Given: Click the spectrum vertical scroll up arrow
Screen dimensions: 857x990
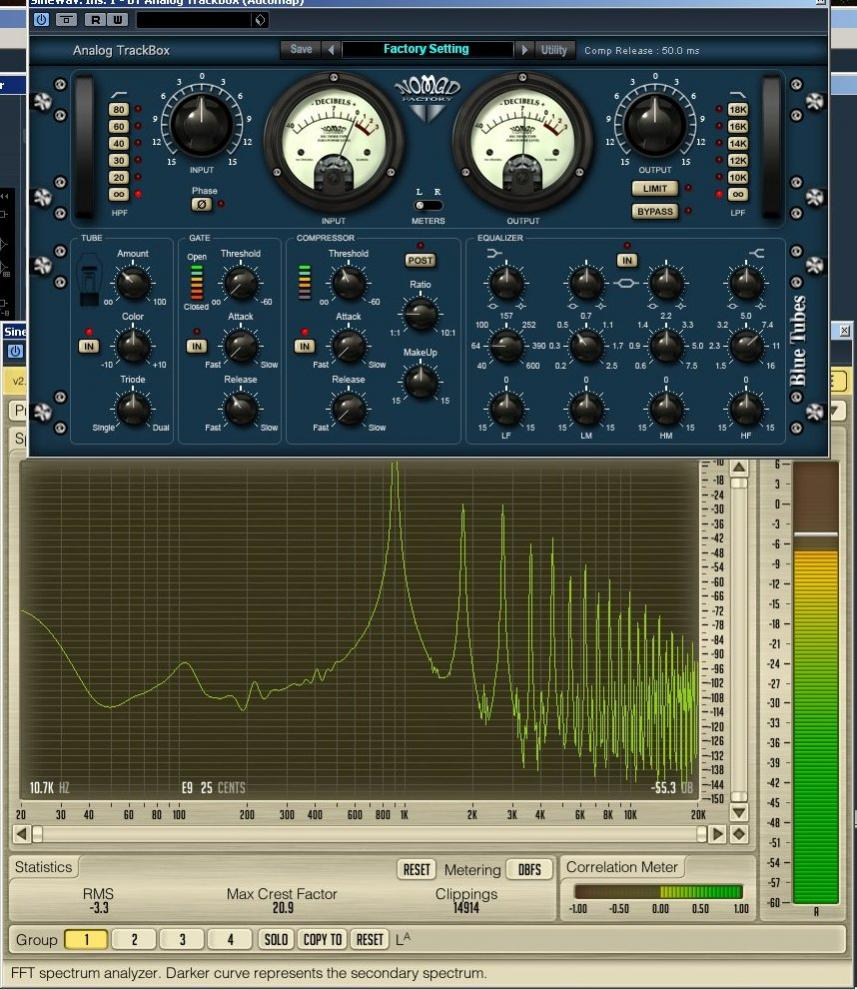Looking at the screenshot, I should pyautogui.click(x=739, y=468).
